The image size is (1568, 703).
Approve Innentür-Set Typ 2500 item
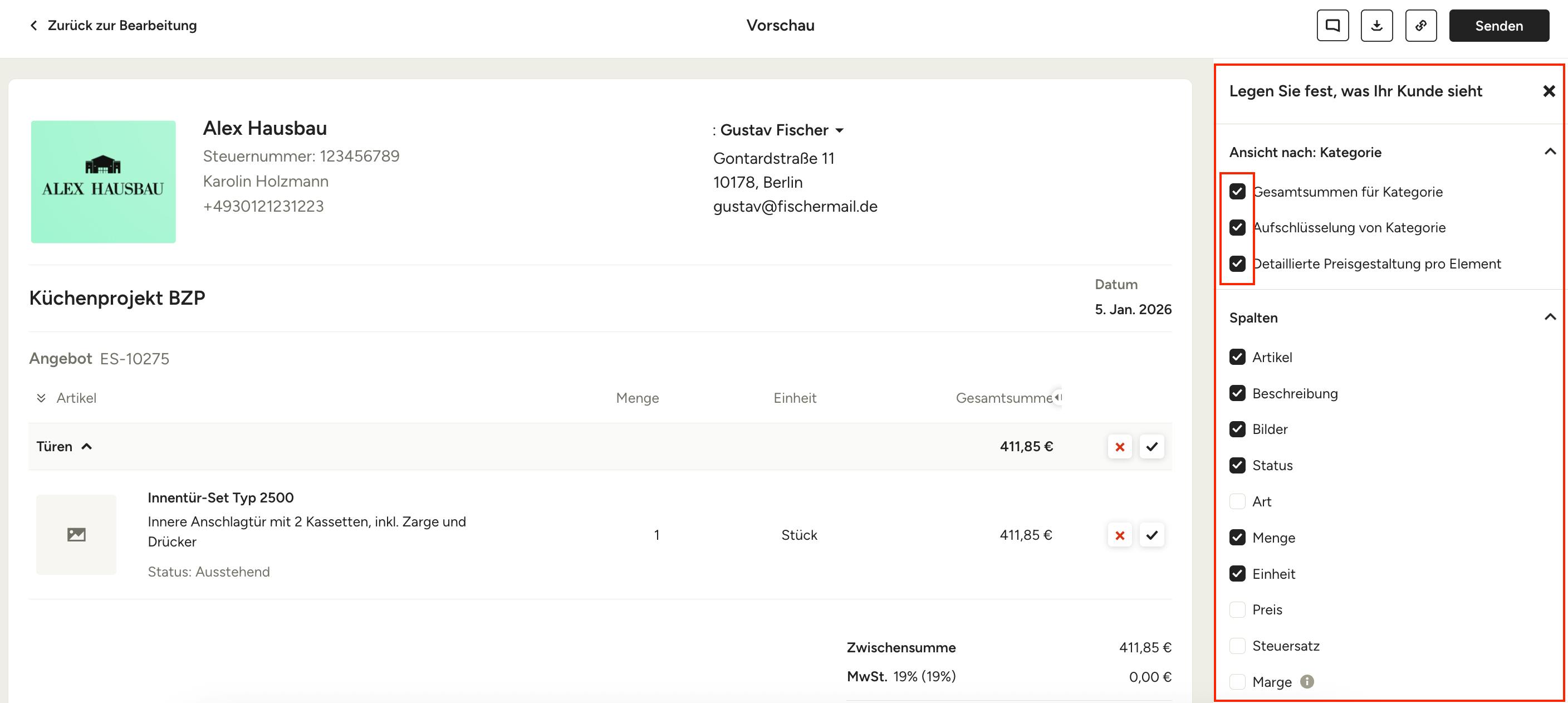pyautogui.click(x=1151, y=535)
